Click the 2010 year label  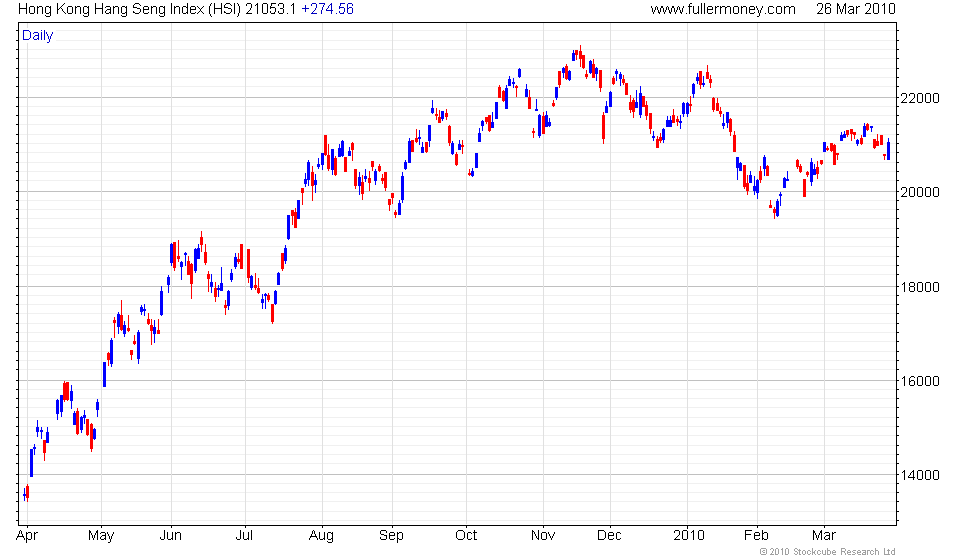(x=689, y=536)
